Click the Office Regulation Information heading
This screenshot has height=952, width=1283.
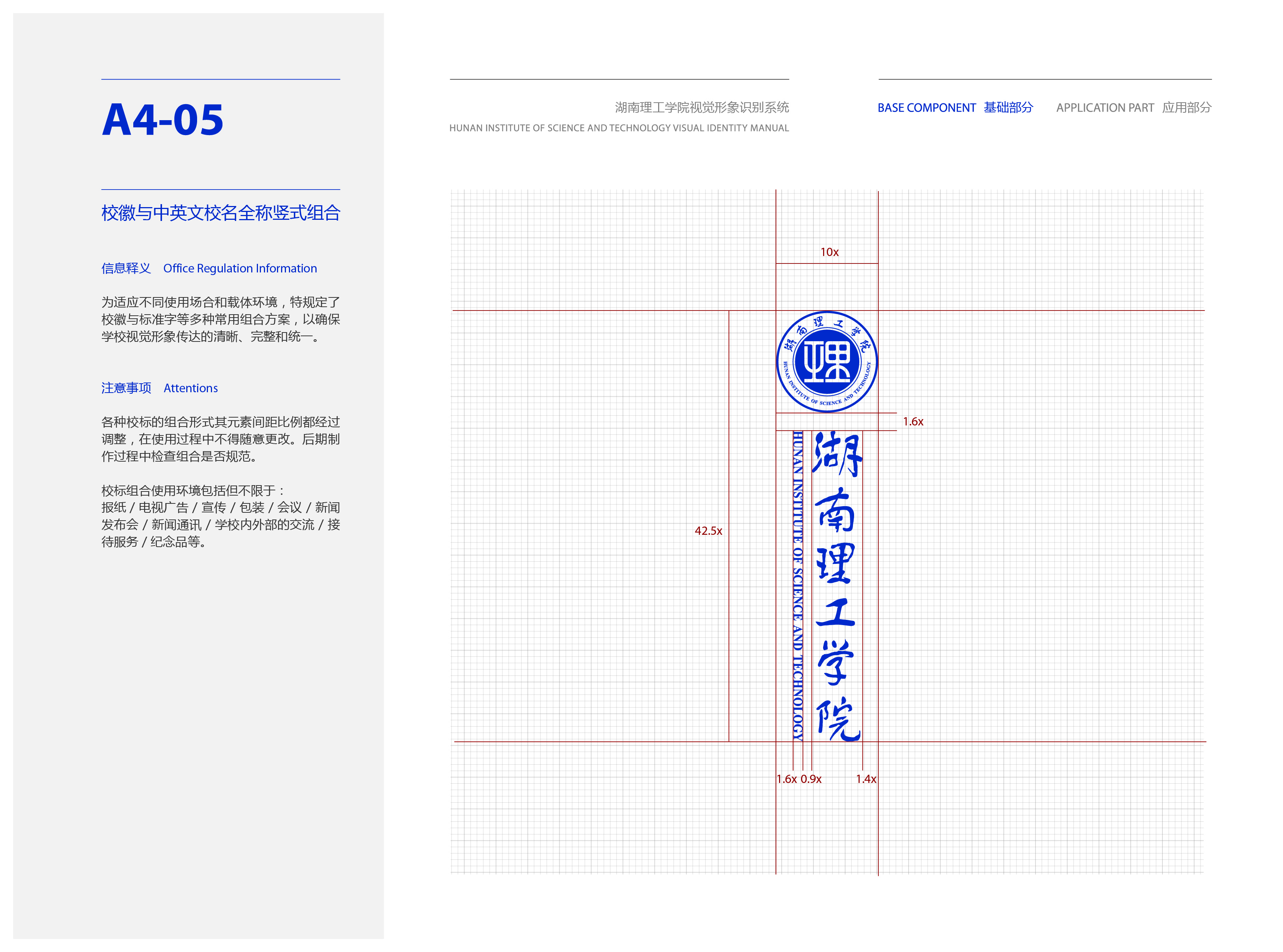pos(240,269)
